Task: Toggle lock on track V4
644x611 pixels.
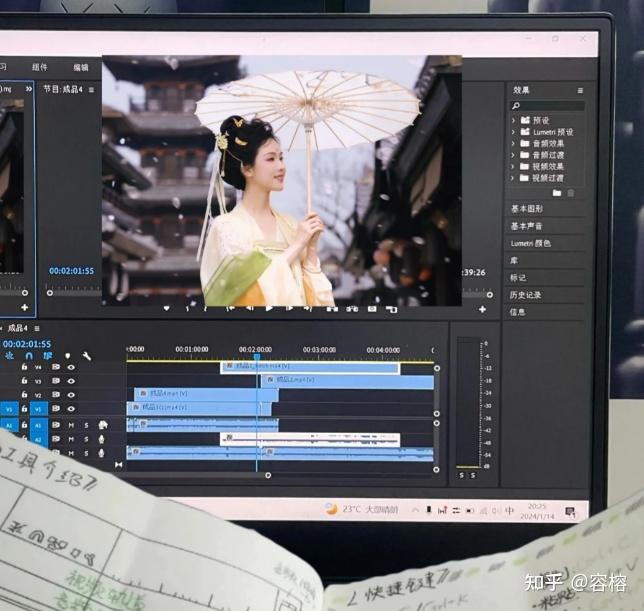Action: coord(24,367)
